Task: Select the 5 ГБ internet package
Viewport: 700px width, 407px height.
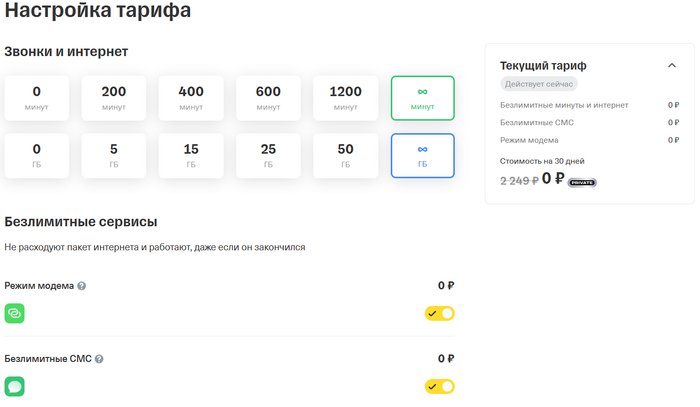Action: (x=113, y=155)
